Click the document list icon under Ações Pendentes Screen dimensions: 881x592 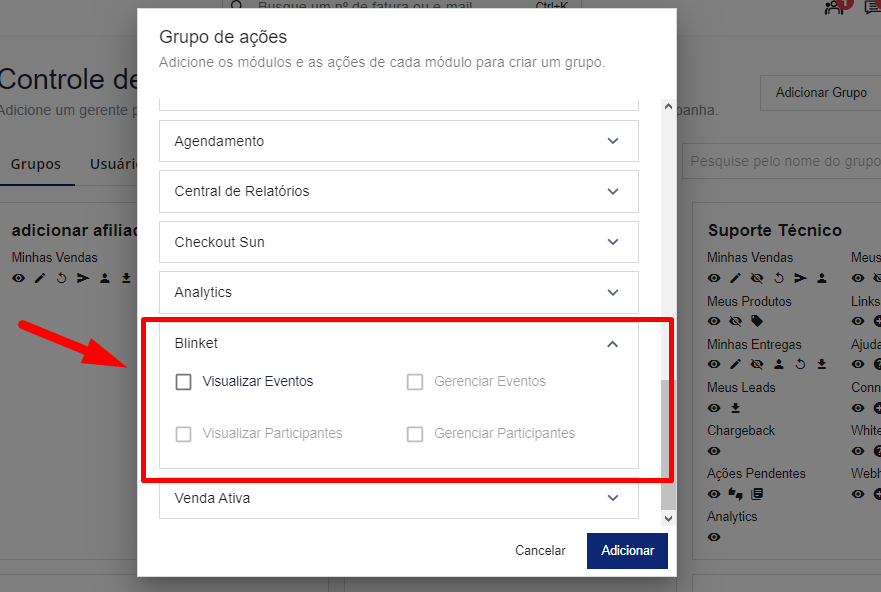(x=757, y=494)
